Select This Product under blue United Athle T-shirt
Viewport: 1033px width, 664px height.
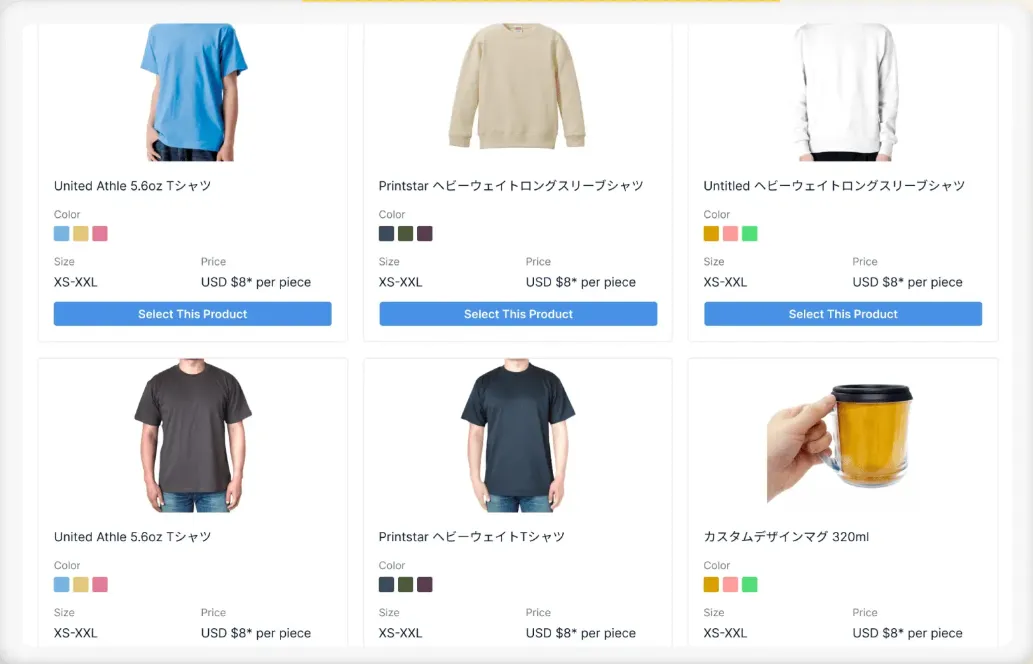192,314
